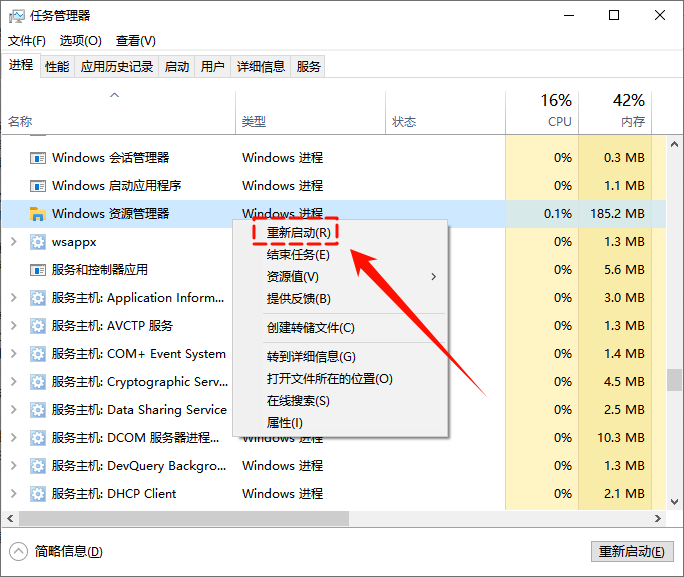Click the horizontal scrollbar left arrow
The height and width of the screenshot is (577, 684).
[x=10, y=519]
